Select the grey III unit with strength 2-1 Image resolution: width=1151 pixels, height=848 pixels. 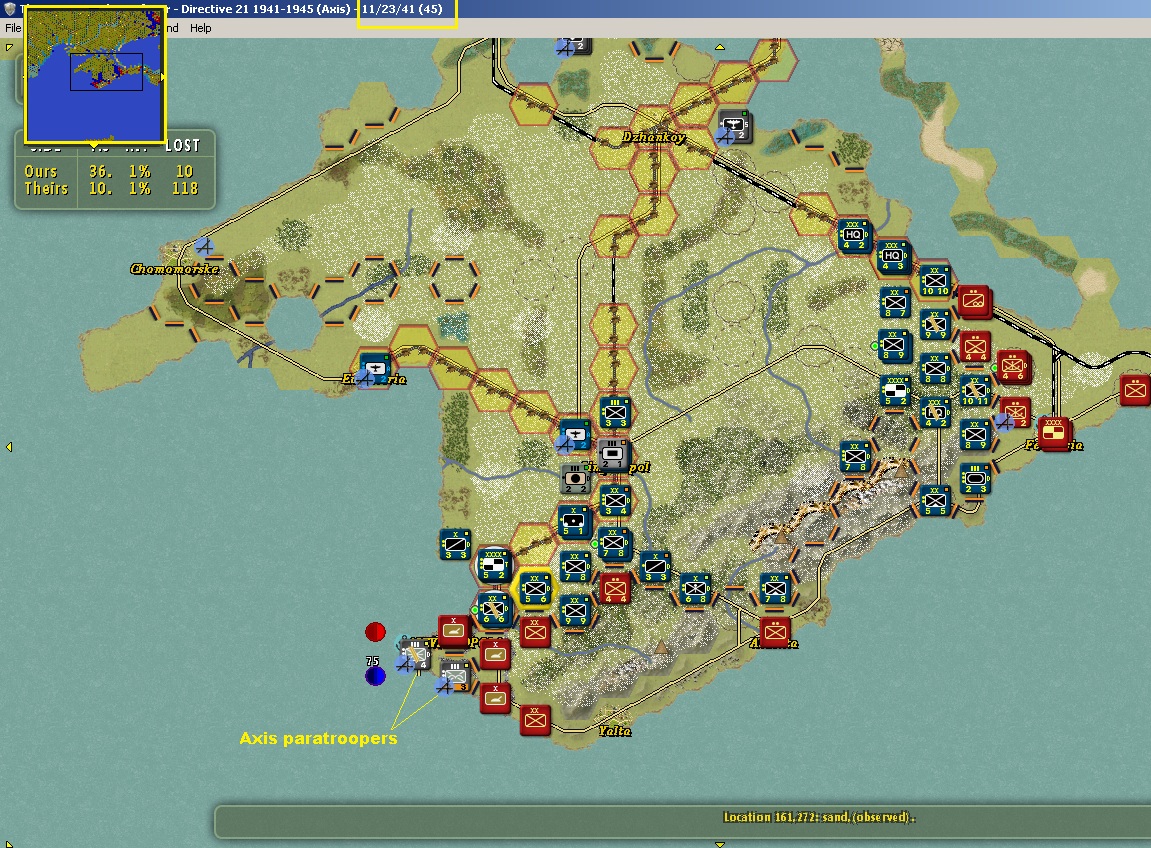[x=612, y=456]
